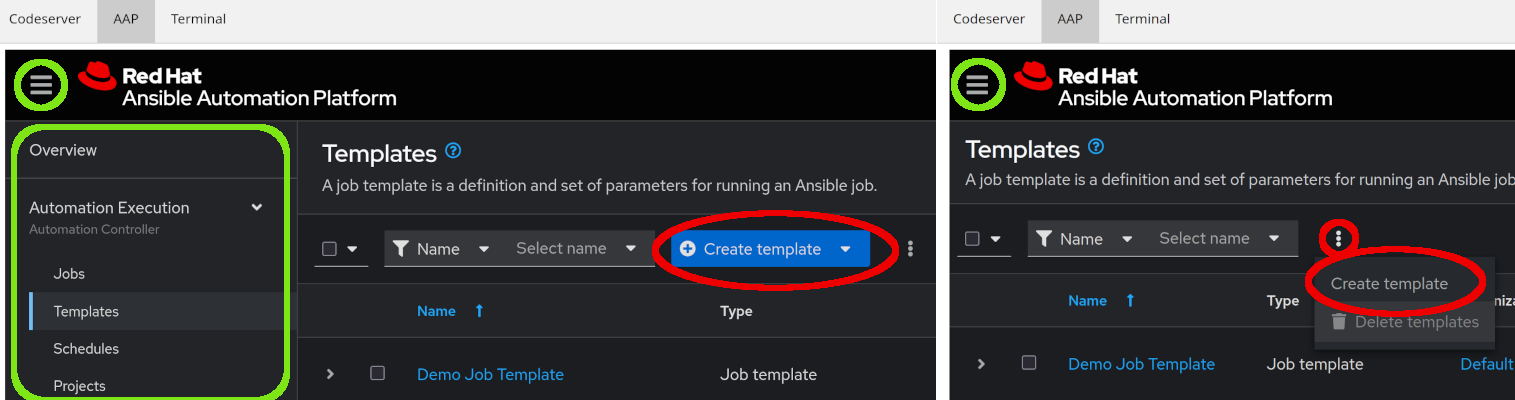The image size is (1515, 400).
Task: Open help icon beside left Templates title
Action: click(453, 151)
